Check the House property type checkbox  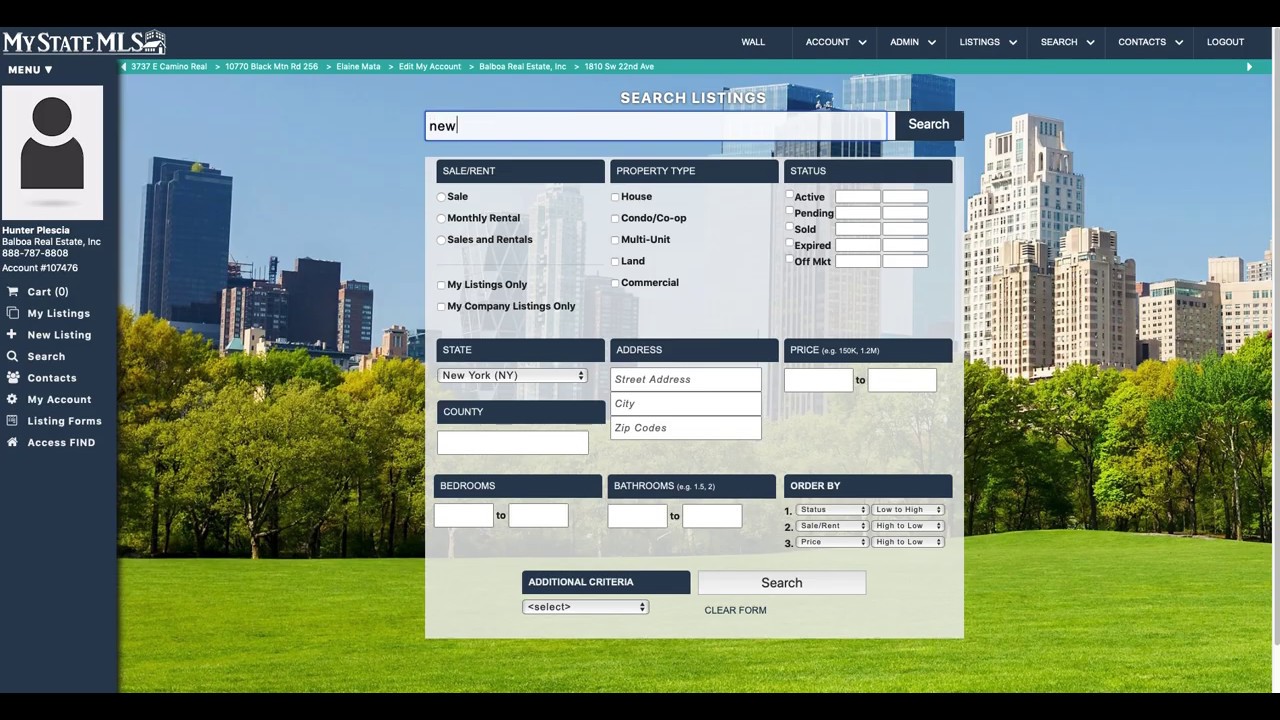click(615, 197)
